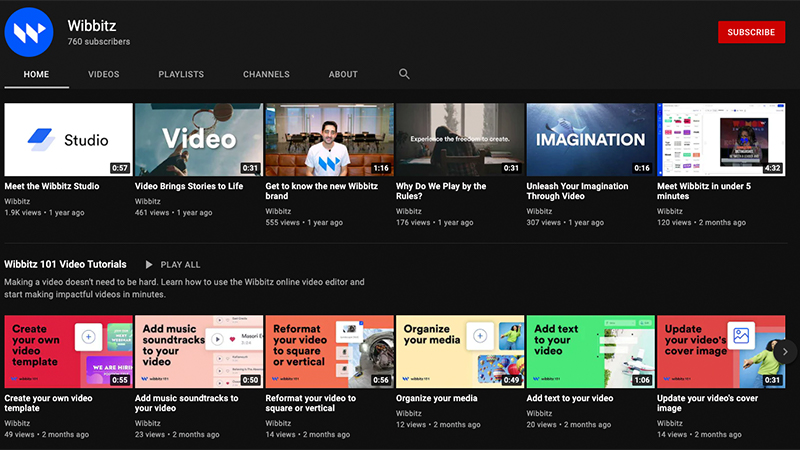Click the Wibbitz channel name under Studio video
Image resolution: width=800 pixels, height=450 pixels.
pyautogui.click(x=17, y=202)
